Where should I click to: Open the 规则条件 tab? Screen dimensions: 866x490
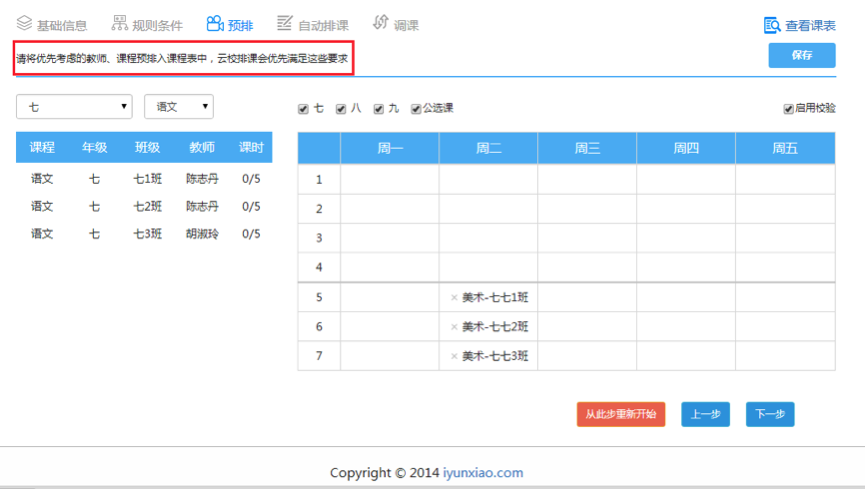157,25
